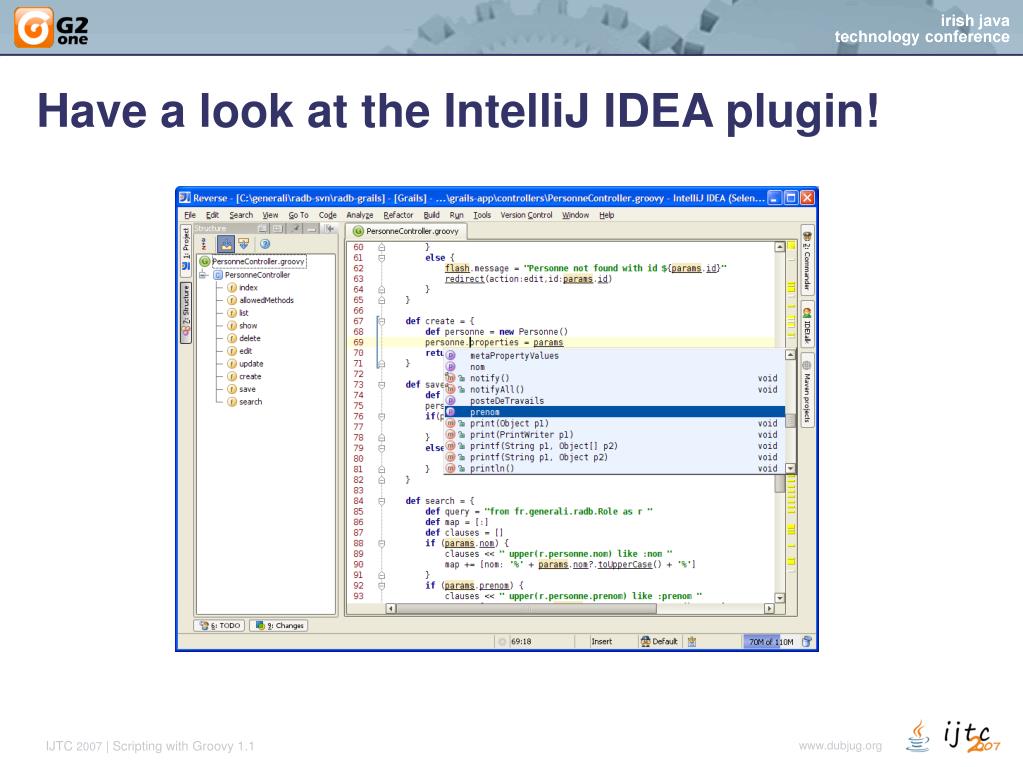The image size is (1023, 767).
Task: Collapse the code fold marker at line 73
Action: [x=382, y=385]
